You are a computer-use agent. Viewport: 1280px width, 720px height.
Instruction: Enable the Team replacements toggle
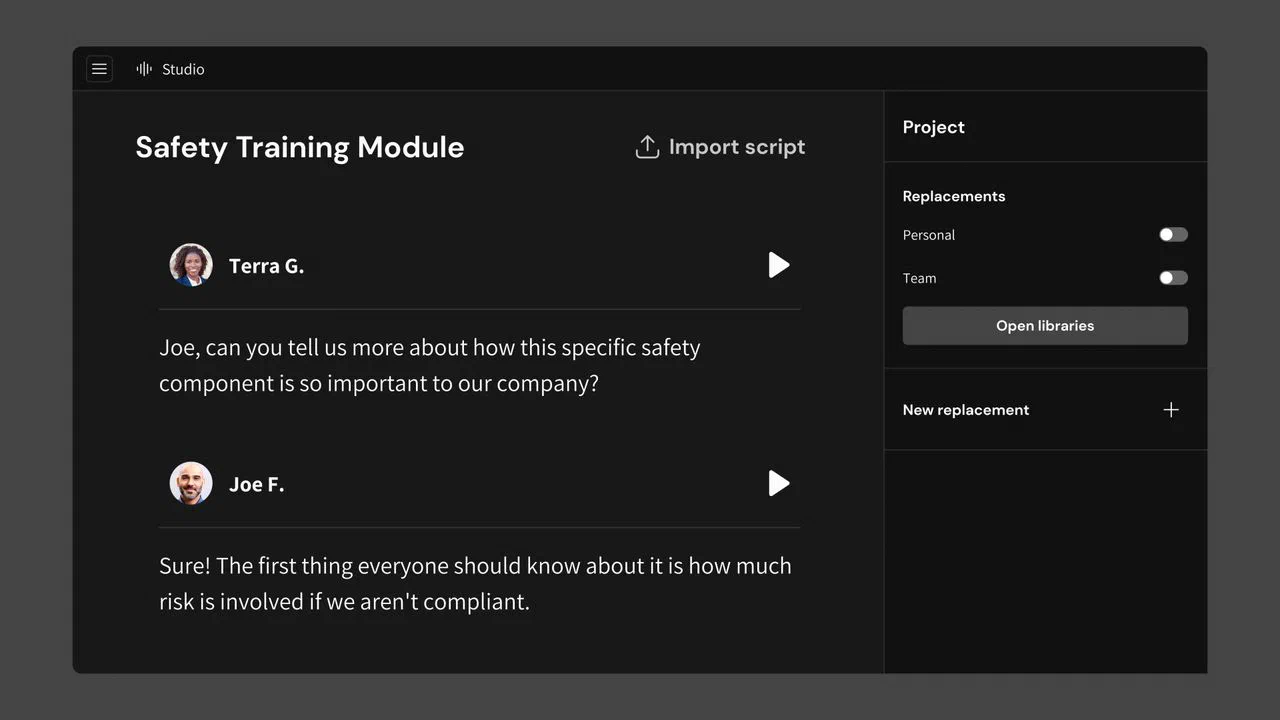coord(1173,278)
